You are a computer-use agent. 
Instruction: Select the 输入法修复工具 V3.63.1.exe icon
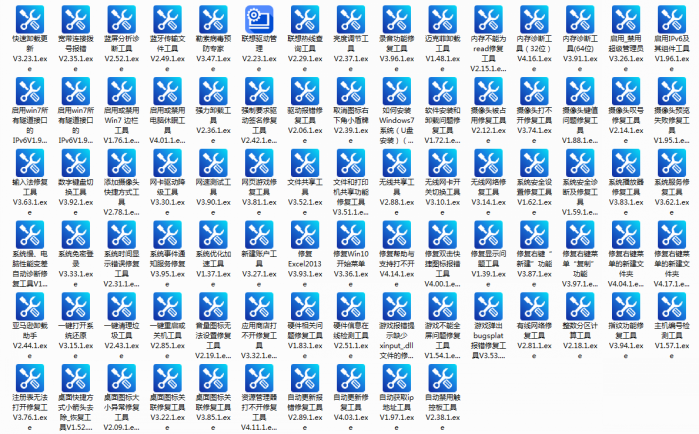pos(30,163)
